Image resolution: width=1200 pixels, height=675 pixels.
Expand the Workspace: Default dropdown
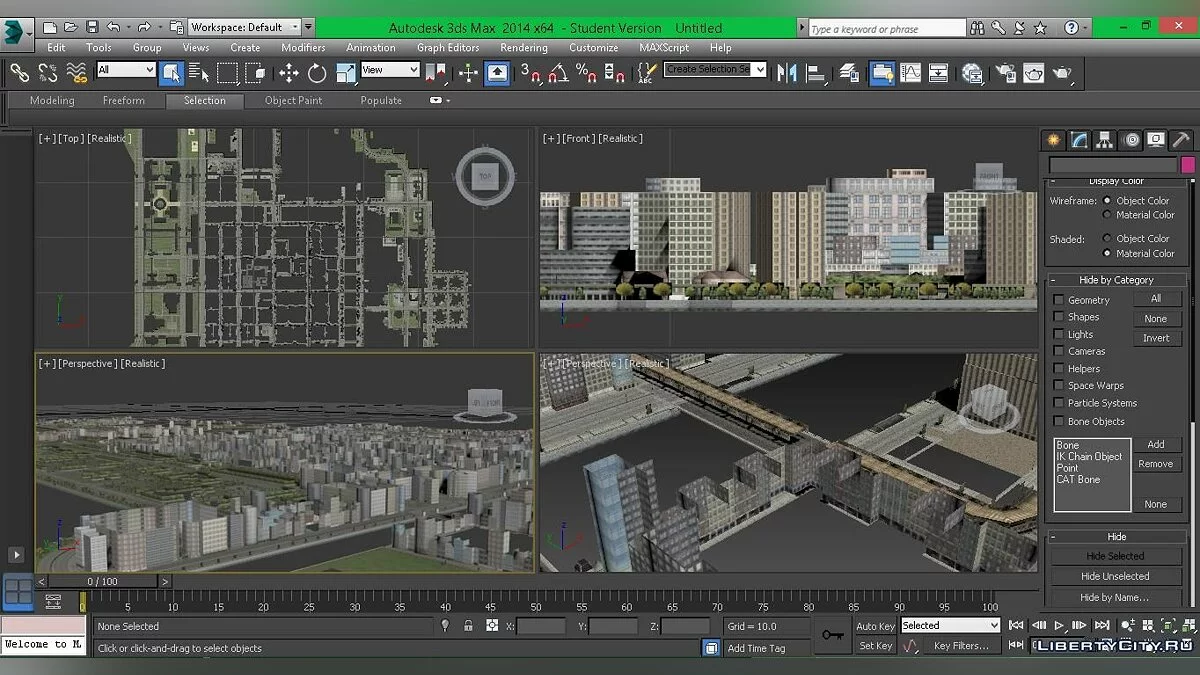pyautogui.click(x=245, y=27)
